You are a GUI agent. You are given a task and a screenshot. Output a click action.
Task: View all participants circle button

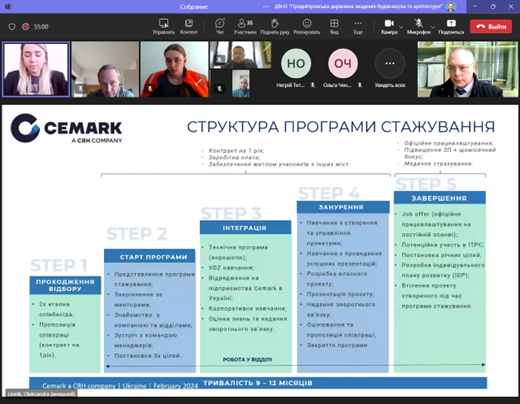[x=390, y=63]
